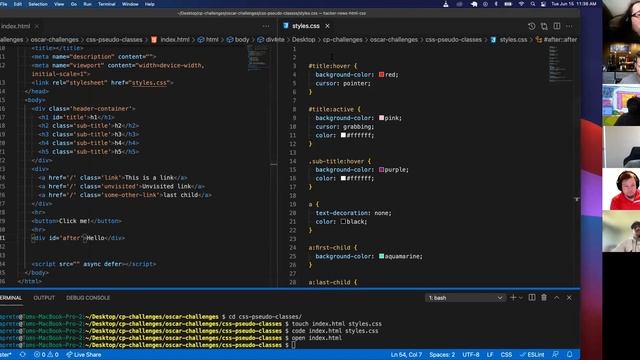The width and height of the screenshot is (640, 360).
Task: Open the Selection menu
Action: pos(38,4)
